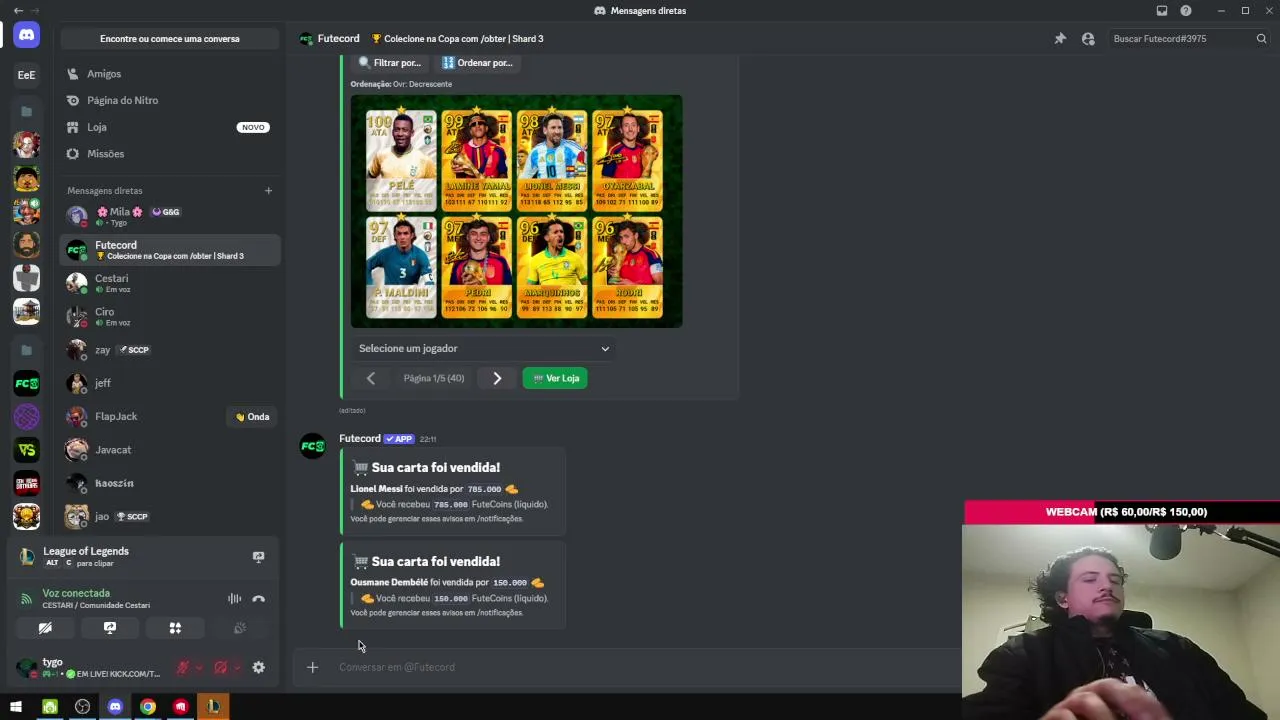Go to next page of player cards
1280x720 pixels.
click(x=497, y=378)
